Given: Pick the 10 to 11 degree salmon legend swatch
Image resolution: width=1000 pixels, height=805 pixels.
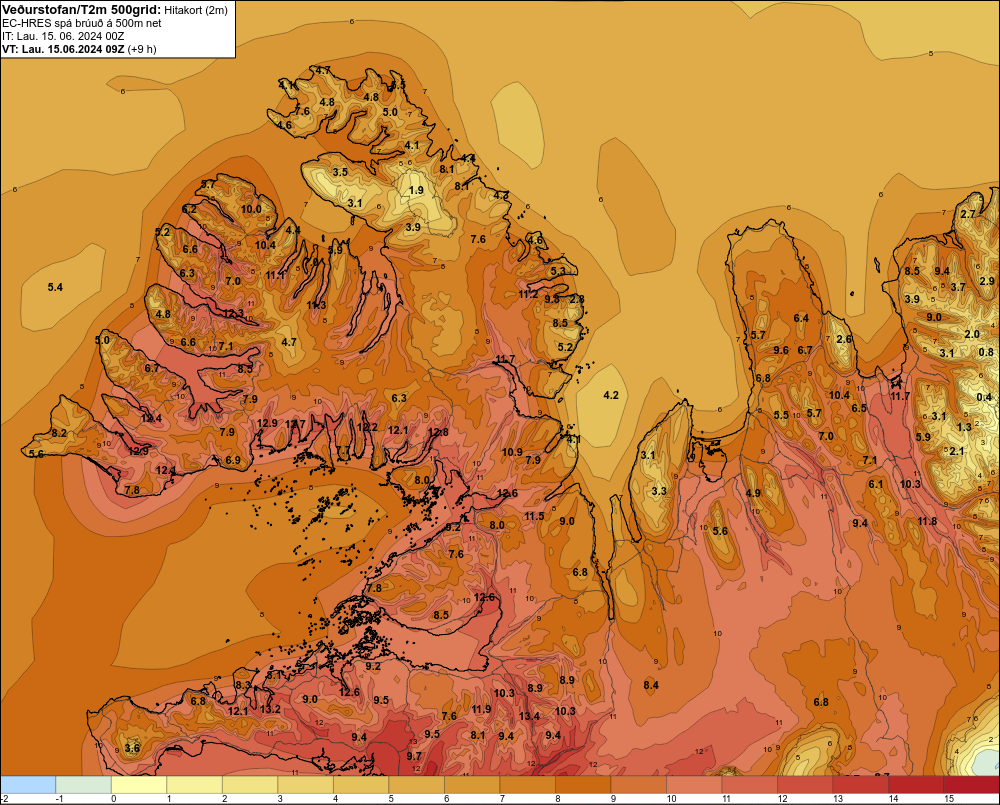Looking at the screenshot, I should (x=694, y=785).
